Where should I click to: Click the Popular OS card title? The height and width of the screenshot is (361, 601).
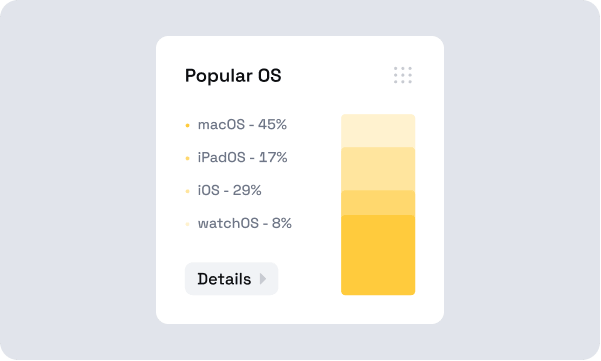[x=233, y=75]
